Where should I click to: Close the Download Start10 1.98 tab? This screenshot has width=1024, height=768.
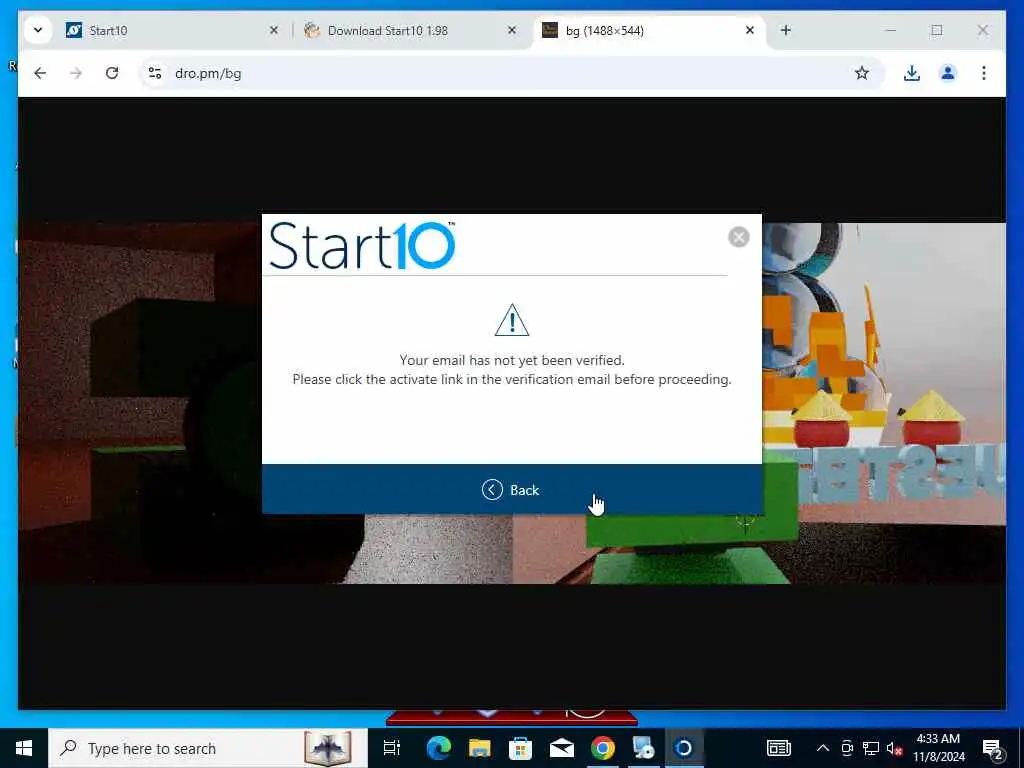(x=512, y=30)
